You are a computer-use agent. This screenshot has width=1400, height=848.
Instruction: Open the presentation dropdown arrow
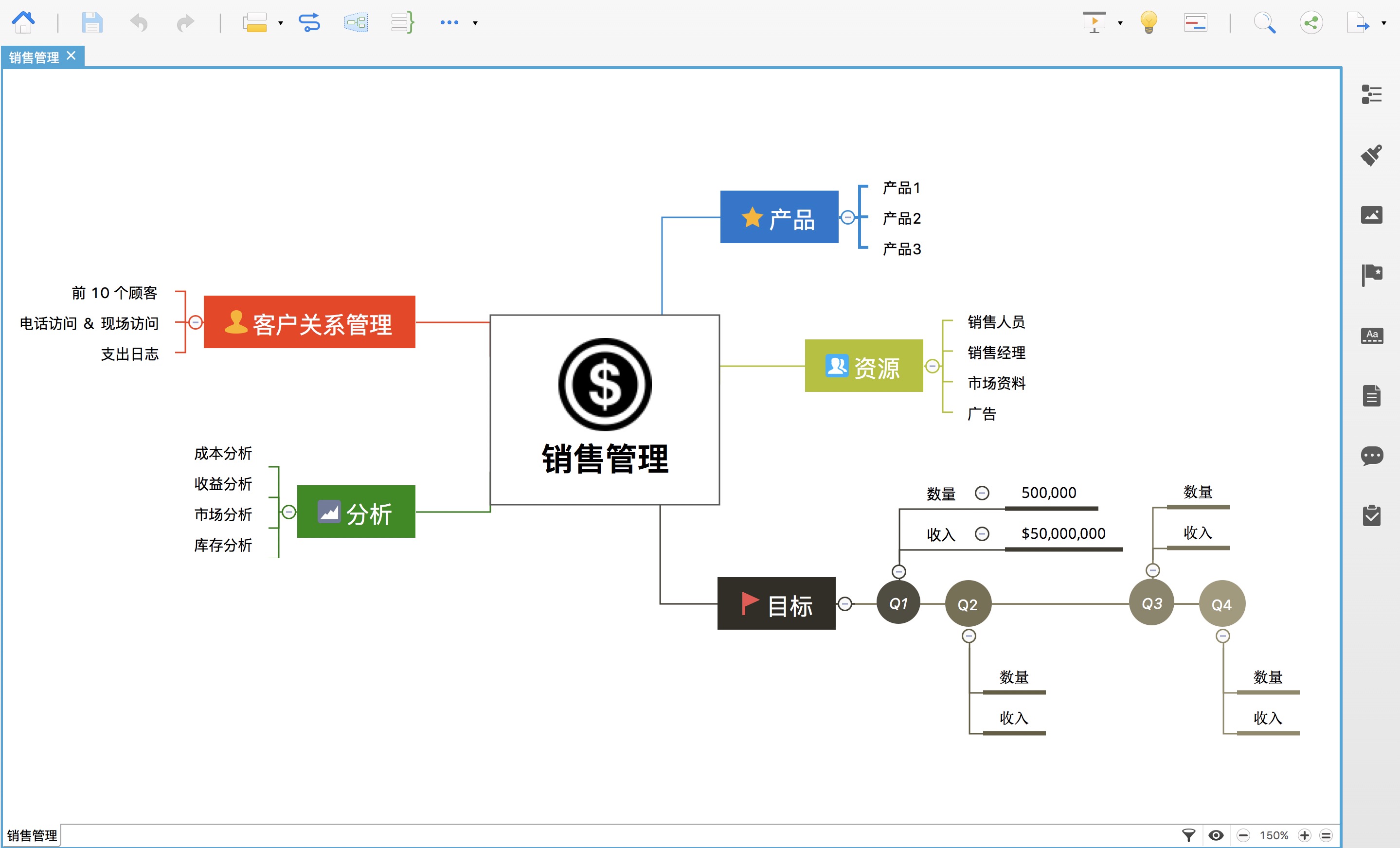click(x=1120, y=23)
